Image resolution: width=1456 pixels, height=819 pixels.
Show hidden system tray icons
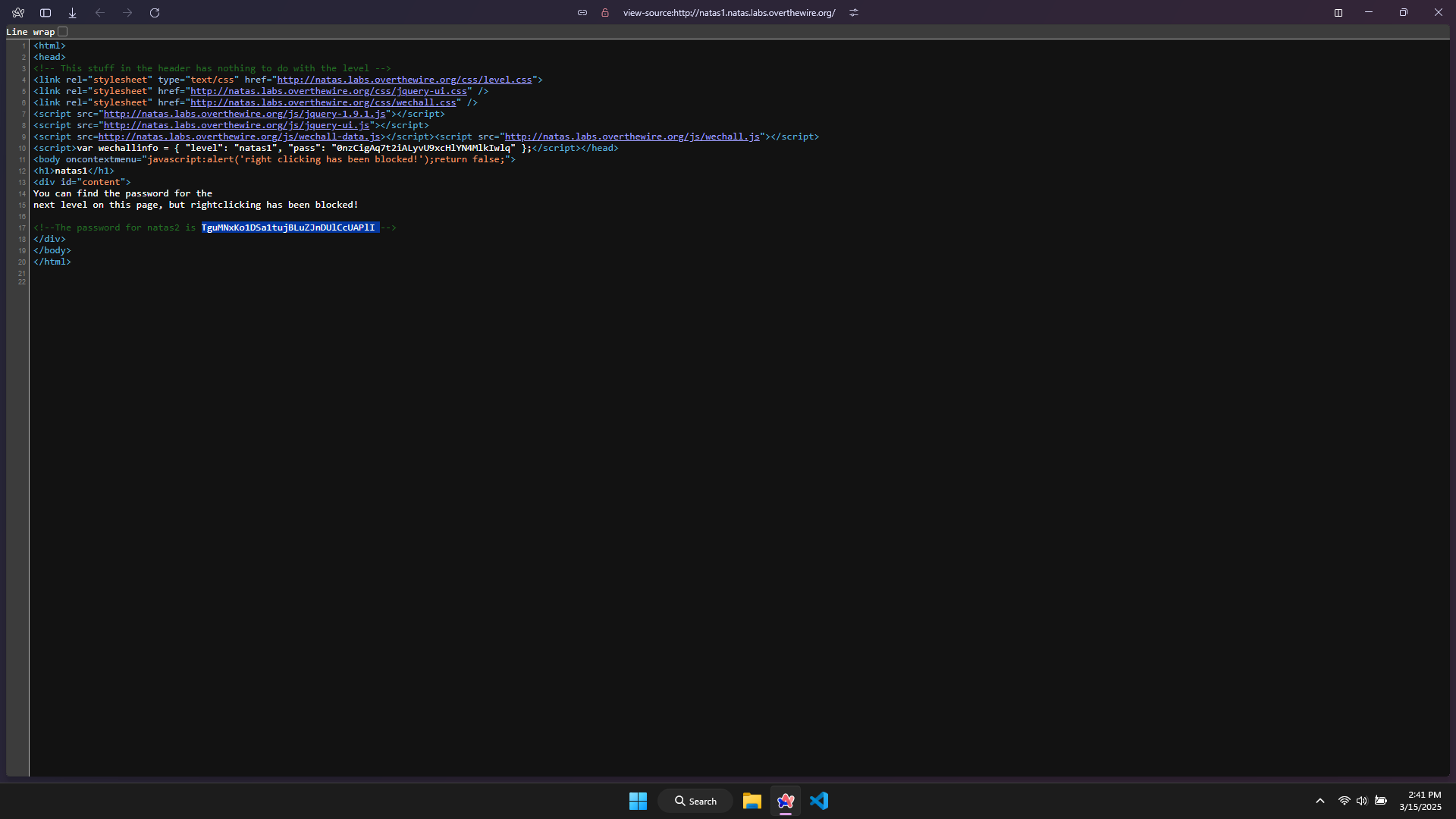tap(1319, 801)
